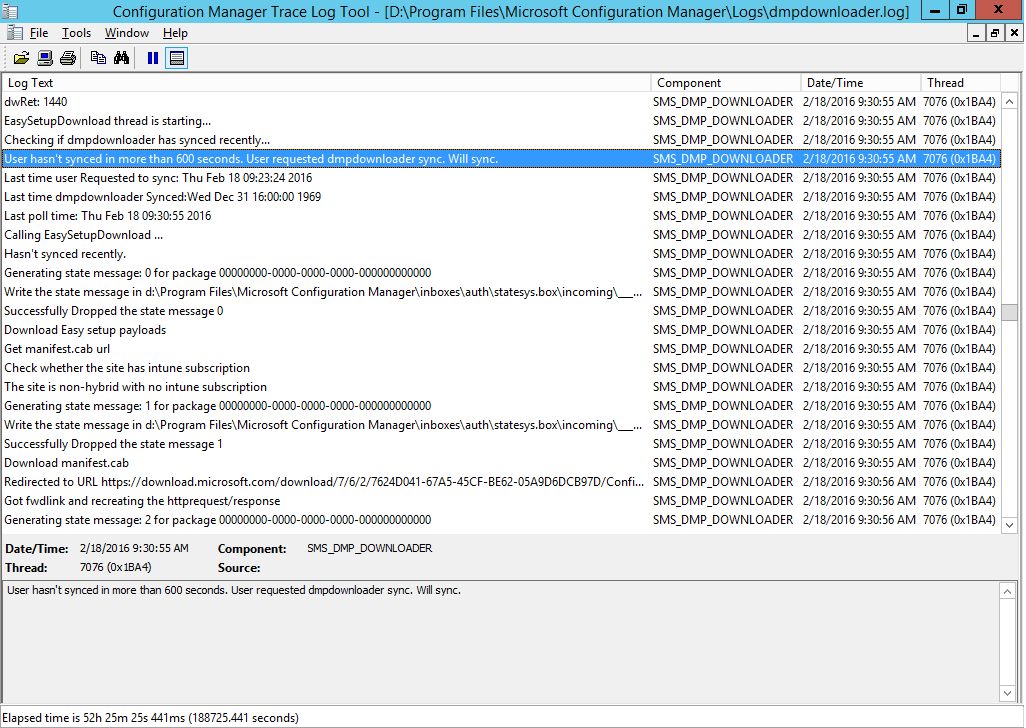
Task: Select 'Last poll time' log row
Action: coord(501,216)
